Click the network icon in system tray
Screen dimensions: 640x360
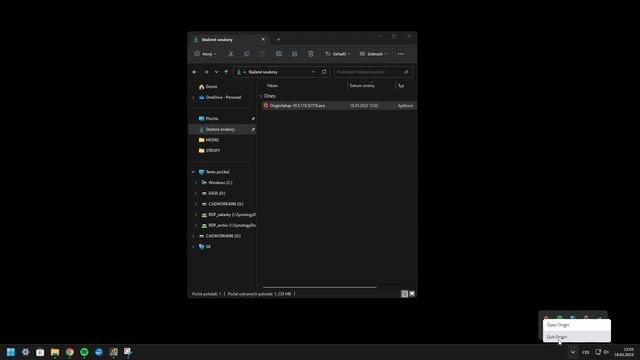[x=598, y=352]
